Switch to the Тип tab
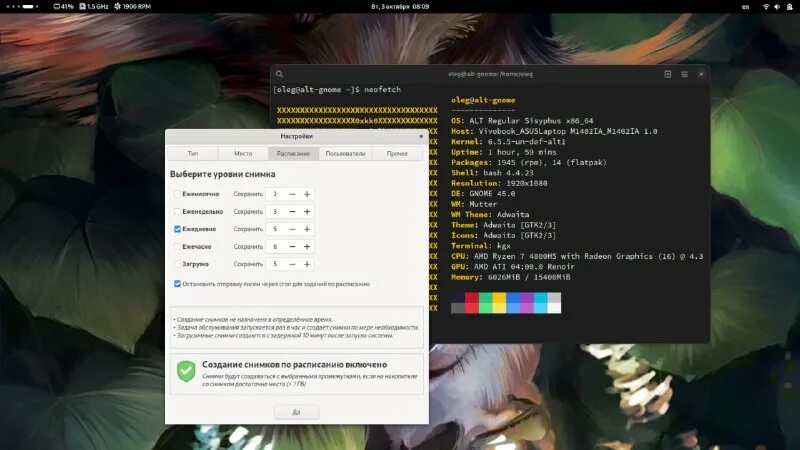The image size is (800, 450). tap(193, 154)
